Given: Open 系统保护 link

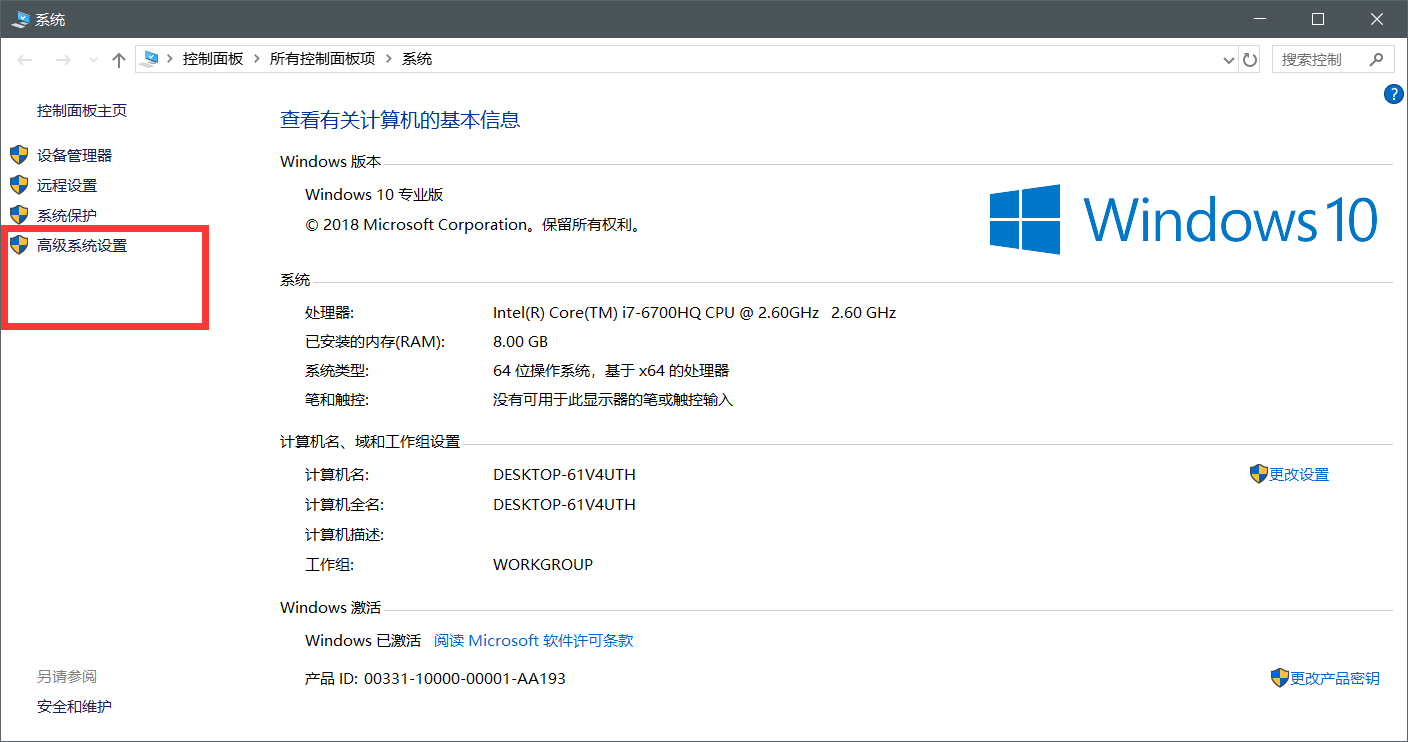Looking at the screenshot, I should (67, 215).
